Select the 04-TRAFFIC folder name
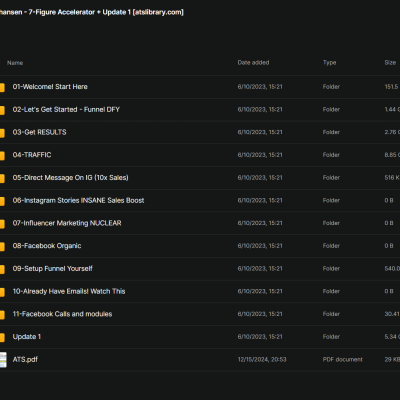Viewport: 400px width, 400px height. 32,155
